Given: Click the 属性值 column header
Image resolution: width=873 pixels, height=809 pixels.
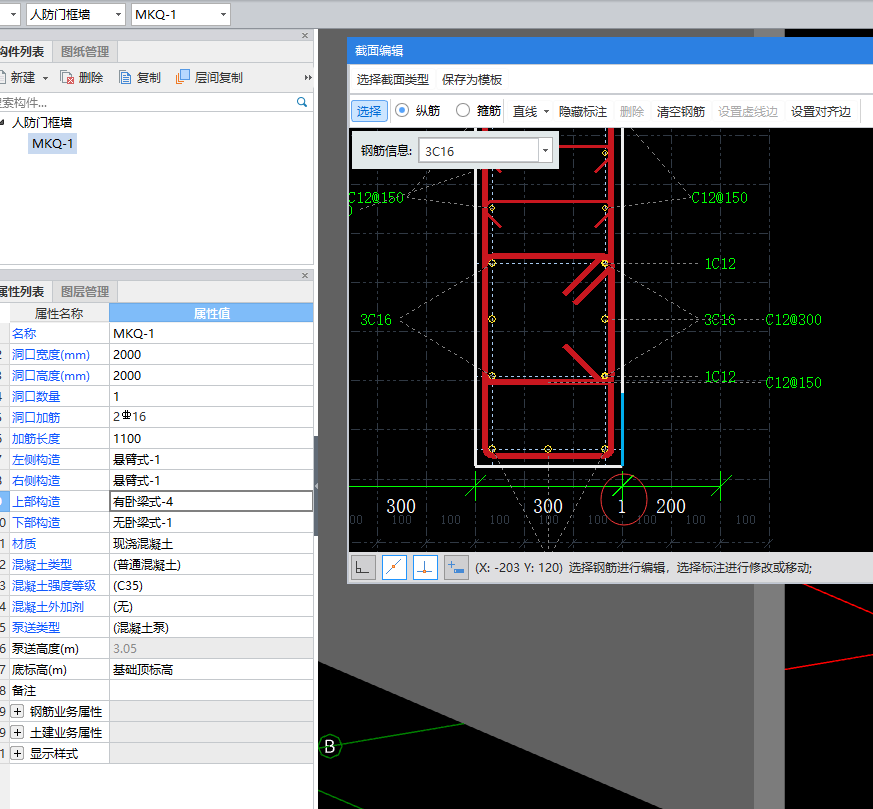Looking at the screenshot, I should 211,313.
